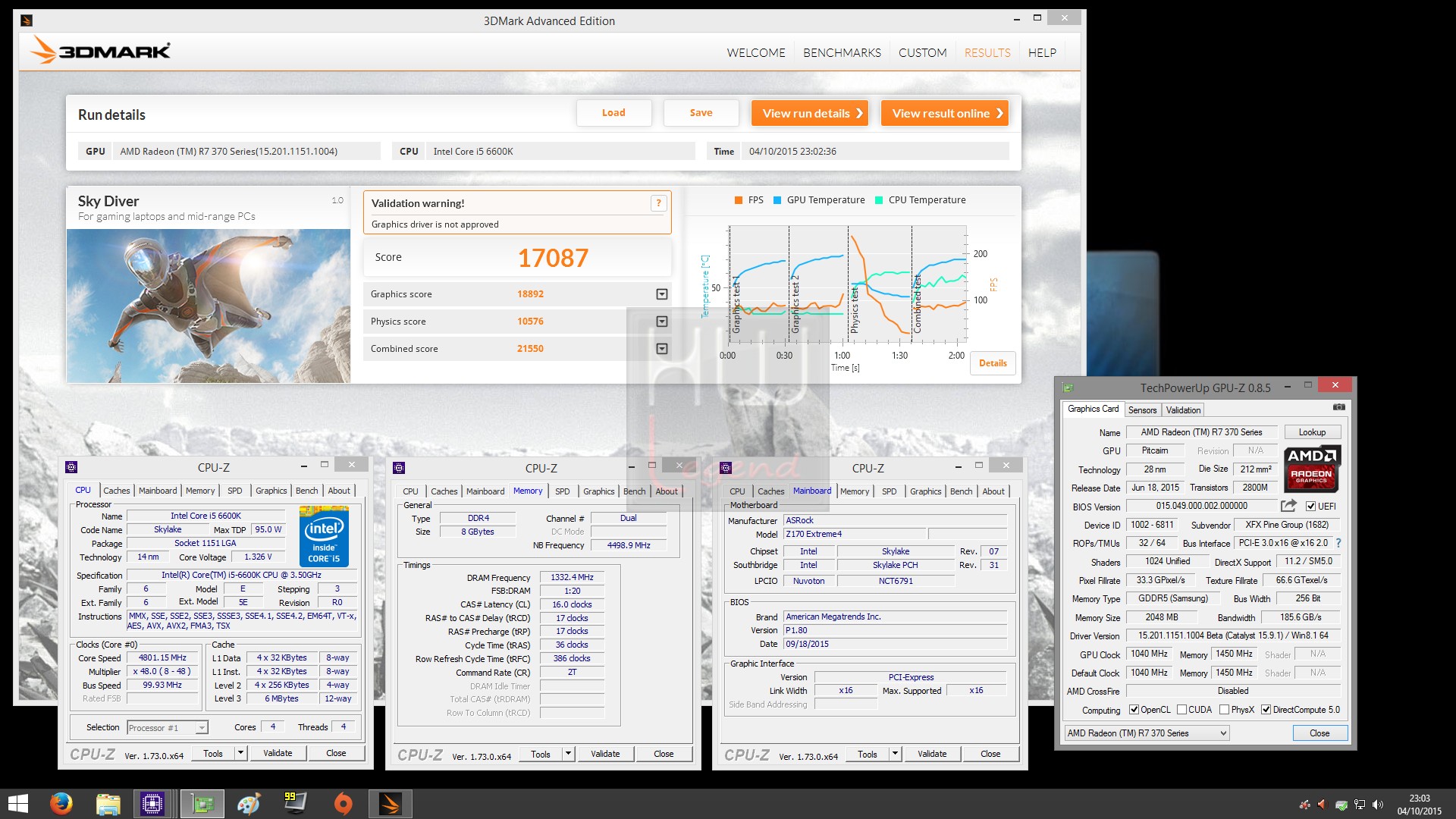Click the AMD Radeon Graphics logo

click(1312, 468)
